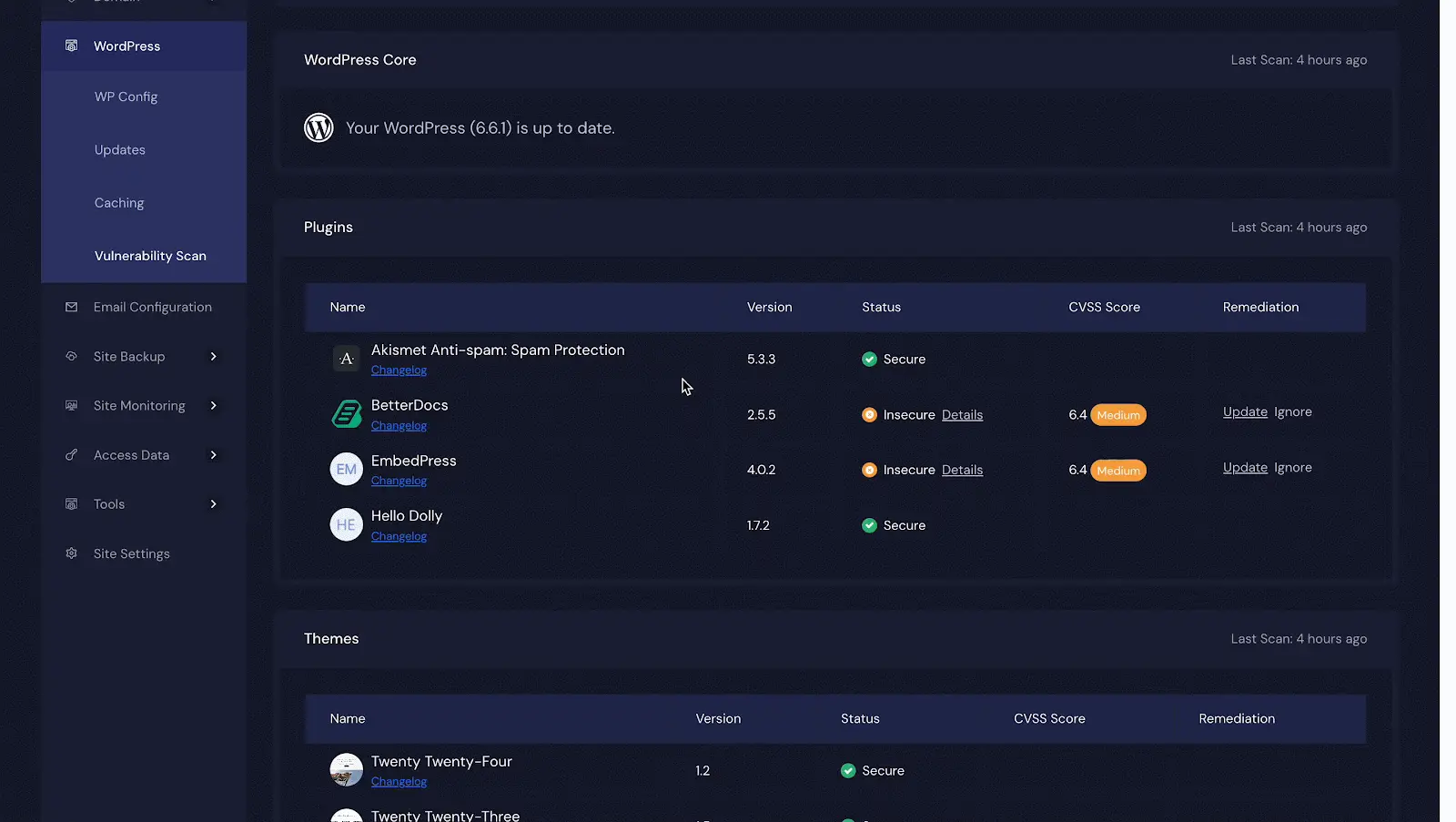Viewport: 1456px width, 822px height.
Task: Click the Themes table Version column header
Action: [718, 718]
